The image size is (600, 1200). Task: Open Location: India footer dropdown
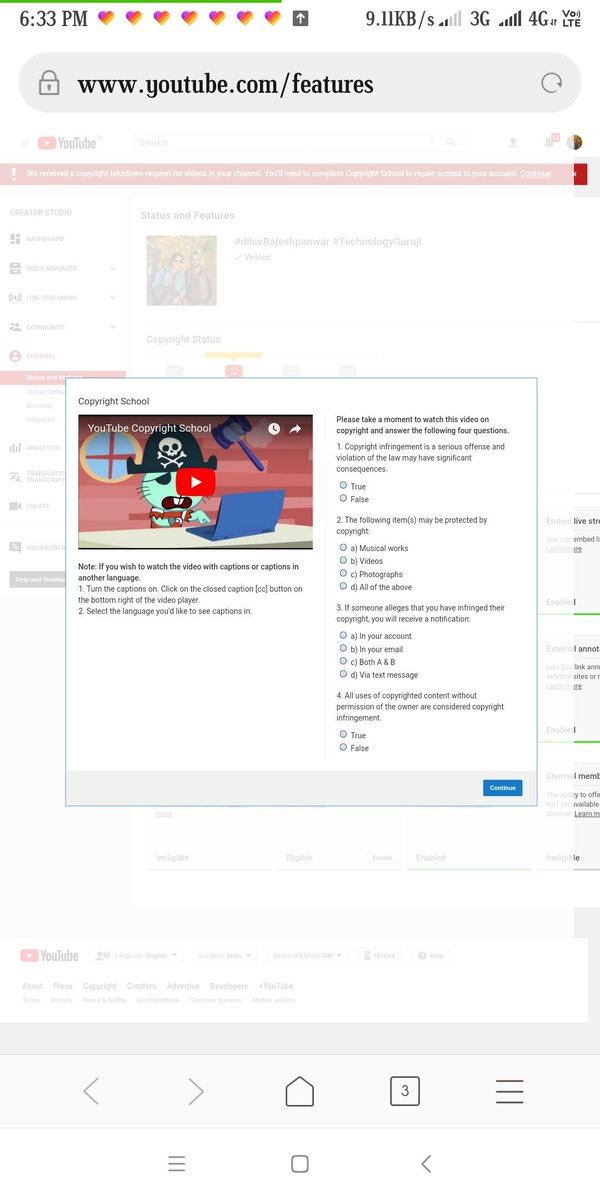225,956
